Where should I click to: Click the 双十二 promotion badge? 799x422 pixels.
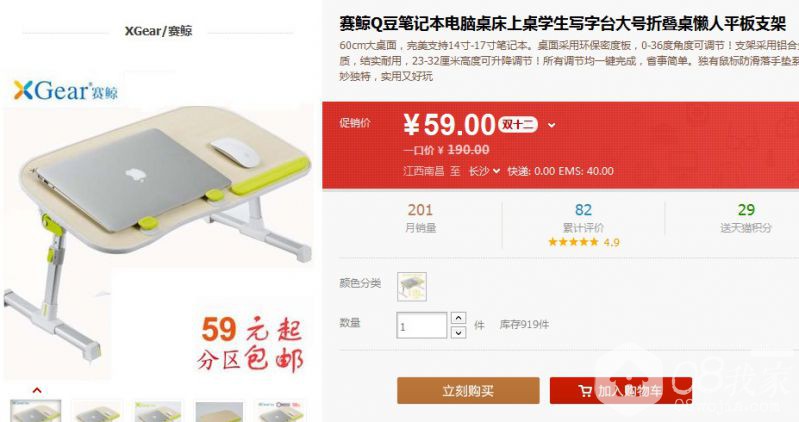tap(517, 125)
